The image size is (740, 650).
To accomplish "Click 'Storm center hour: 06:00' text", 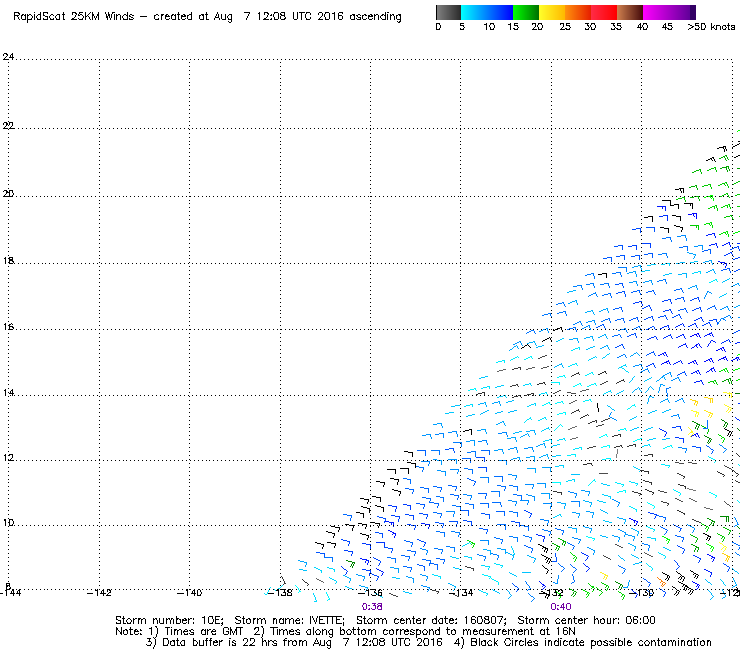I will point(586,620).
